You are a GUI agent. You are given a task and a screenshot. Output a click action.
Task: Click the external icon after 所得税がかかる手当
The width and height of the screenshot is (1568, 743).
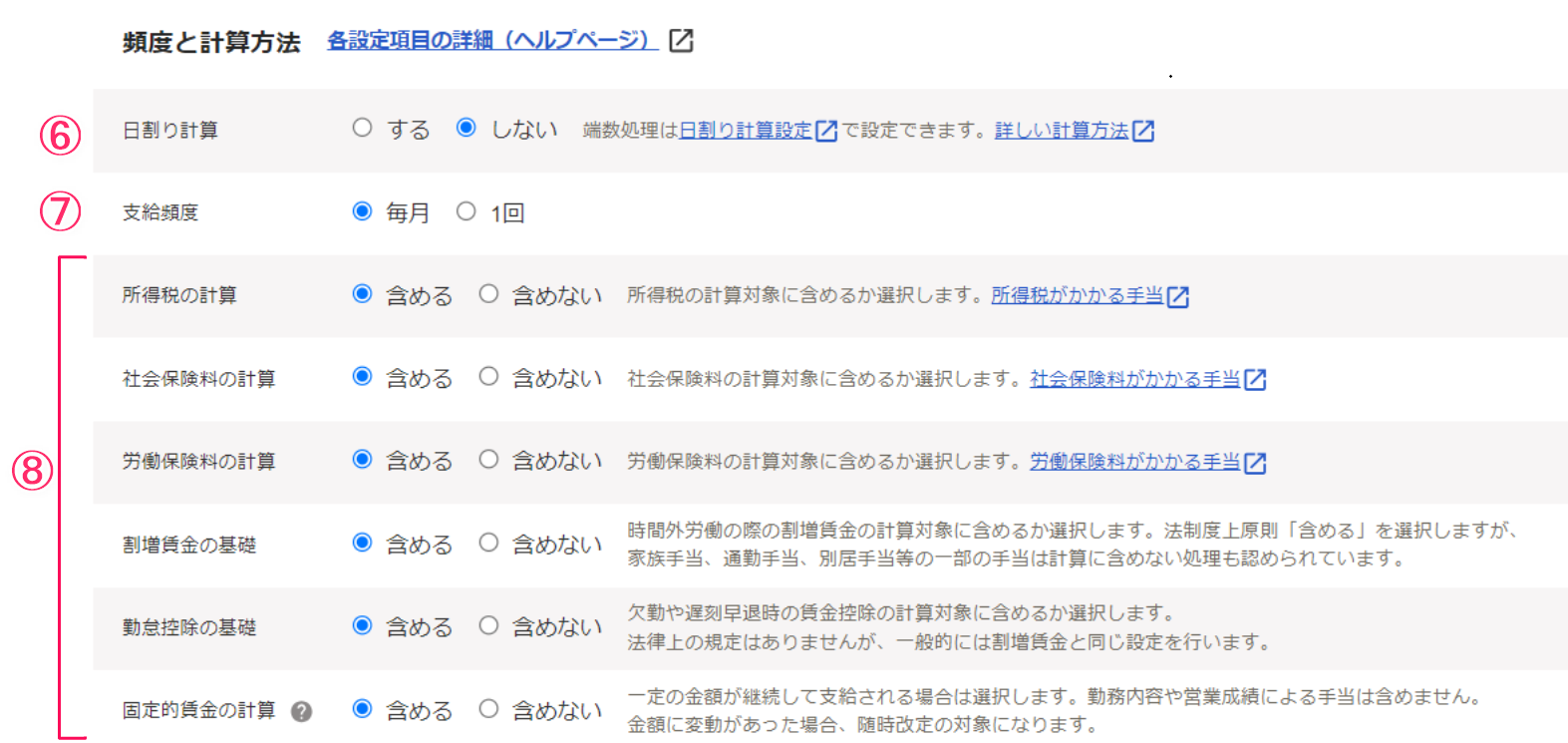point(1178,296)
